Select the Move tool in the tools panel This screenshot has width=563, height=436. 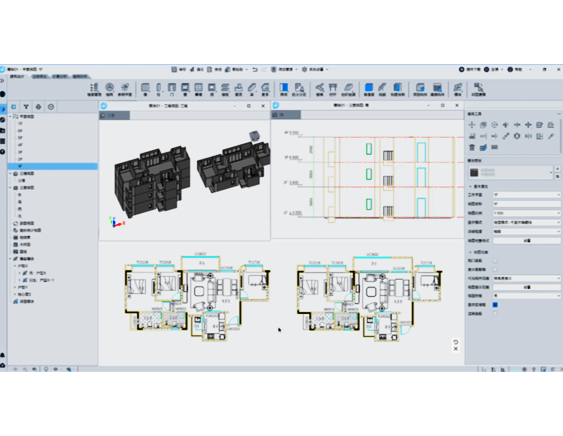pos(472,125)
